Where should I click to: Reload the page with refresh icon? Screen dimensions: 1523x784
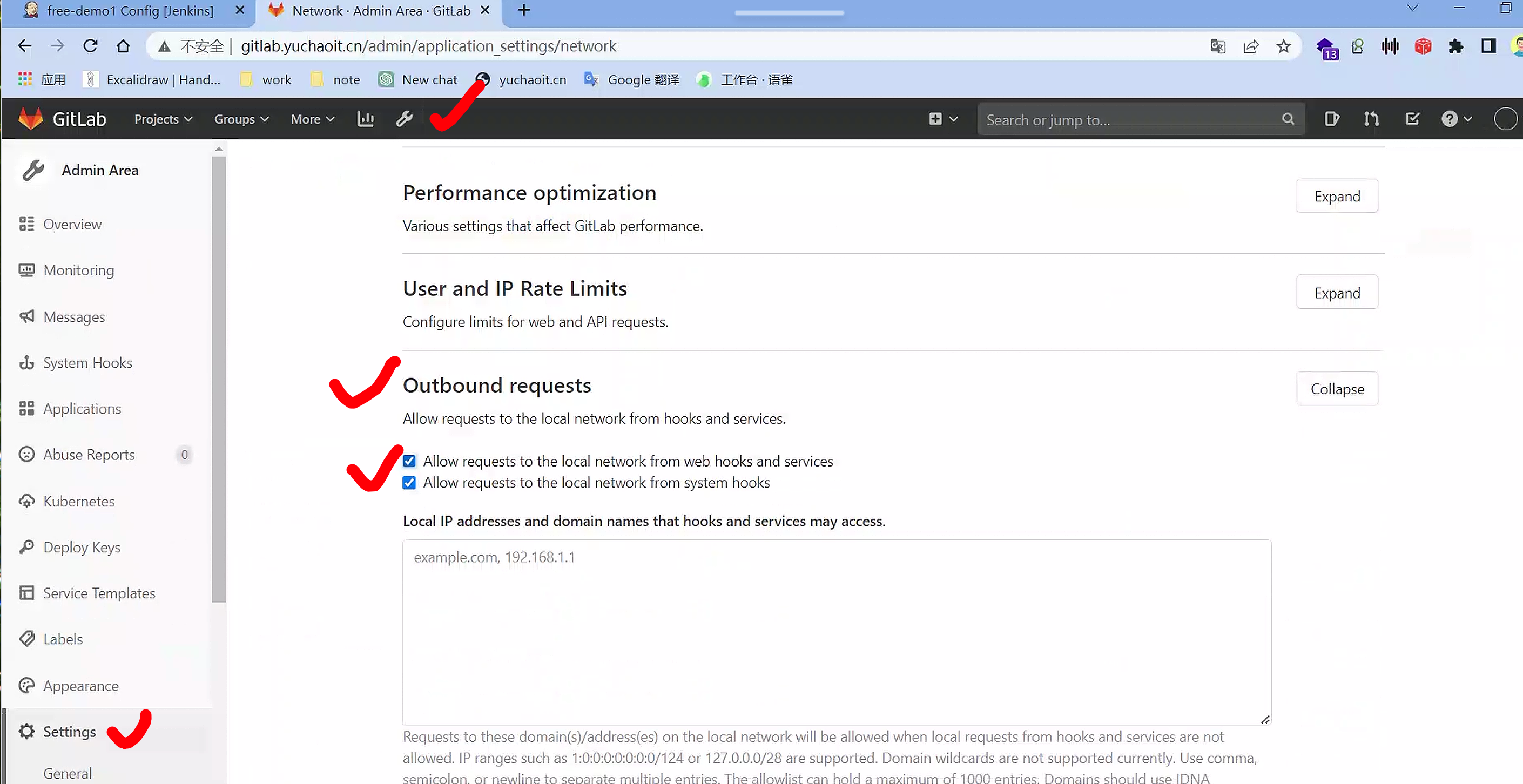tap(90, 46)
